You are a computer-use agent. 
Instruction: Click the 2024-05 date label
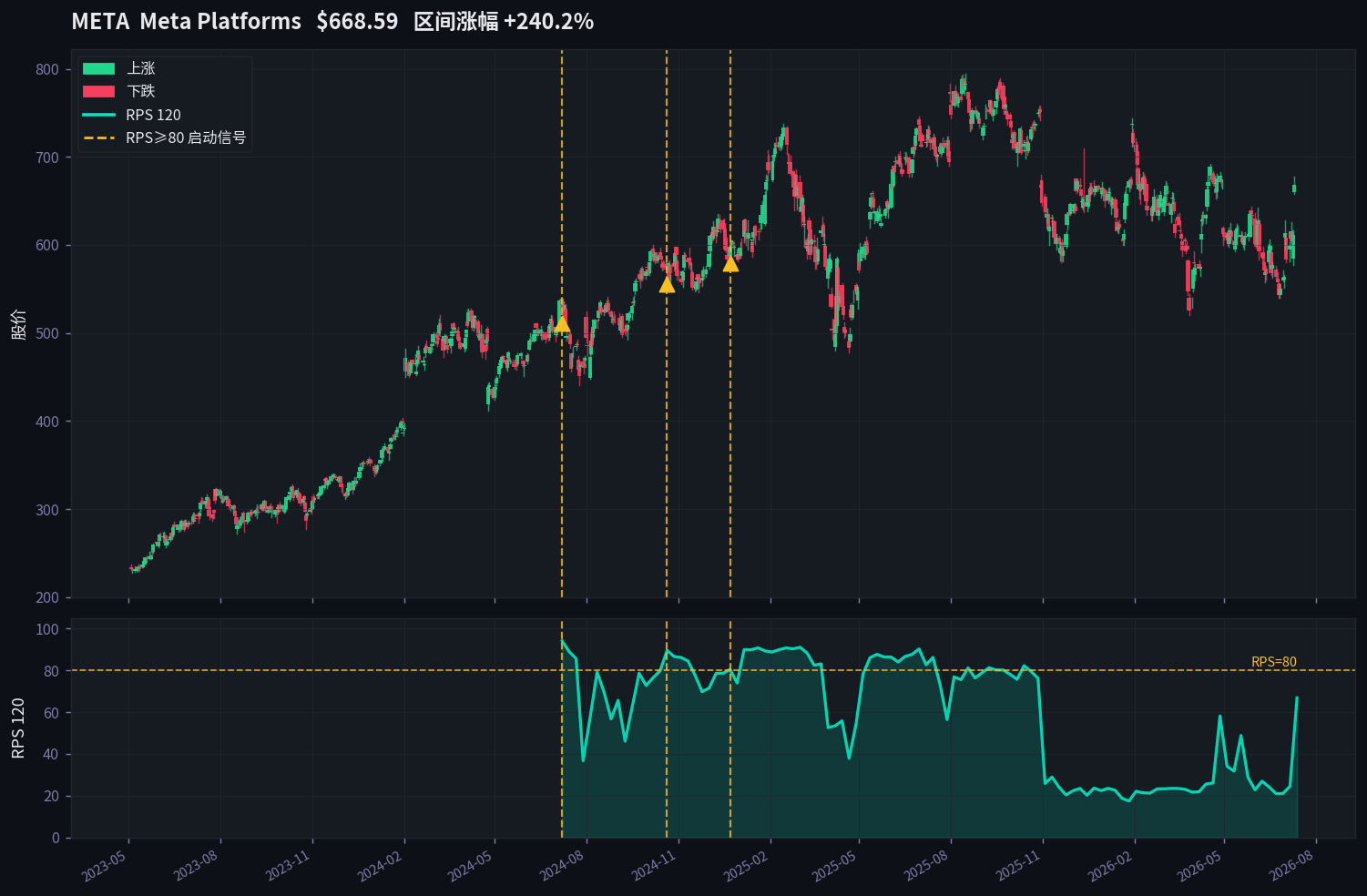[x=470, y=866]
